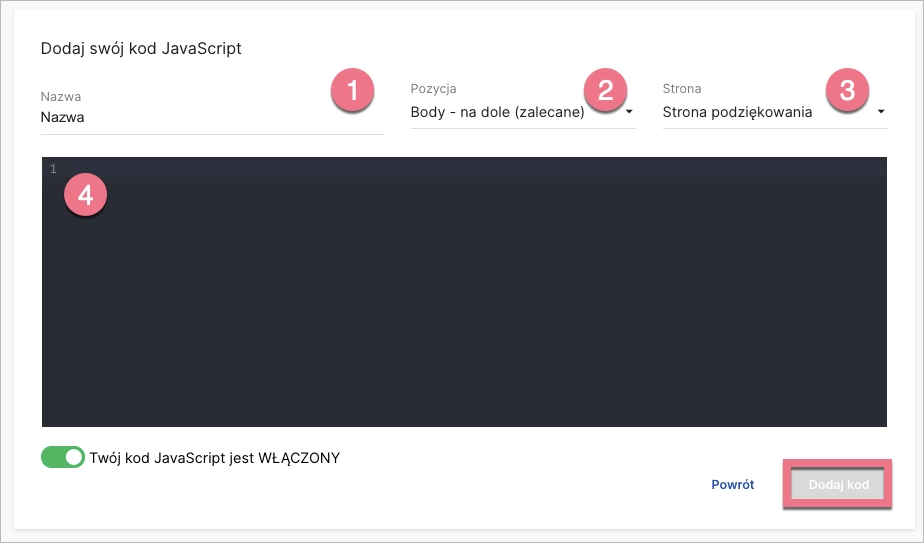Click the red number 2 badge
The image size is (924, 543).
tap(605, 91)
